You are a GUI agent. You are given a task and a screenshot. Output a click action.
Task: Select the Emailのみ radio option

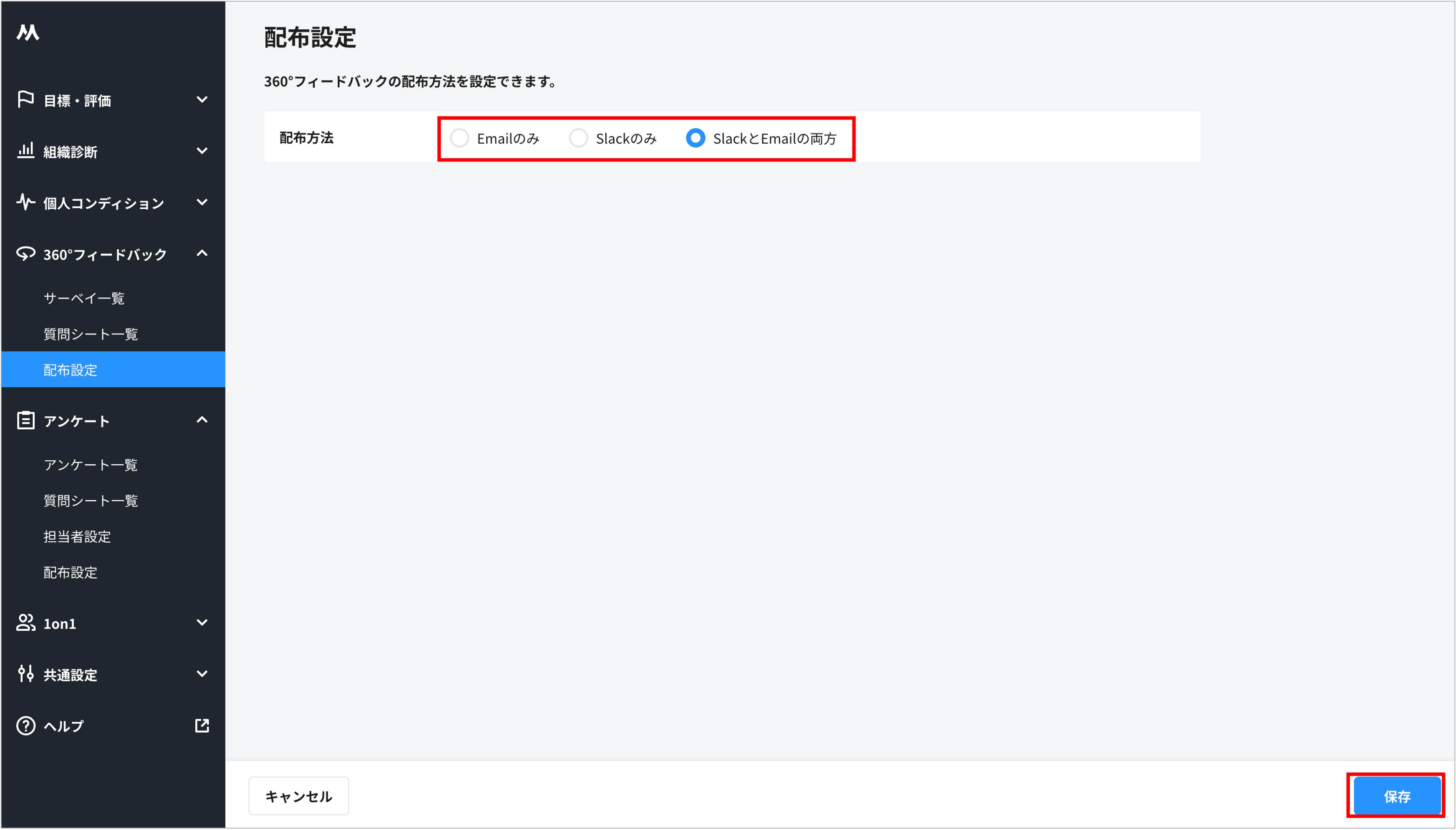[x=459, y=138]
